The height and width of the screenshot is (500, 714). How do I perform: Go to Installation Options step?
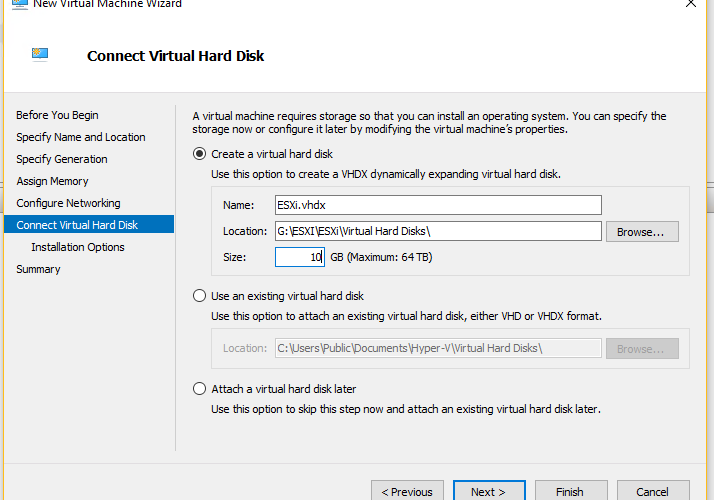click(x=78, y=247)
